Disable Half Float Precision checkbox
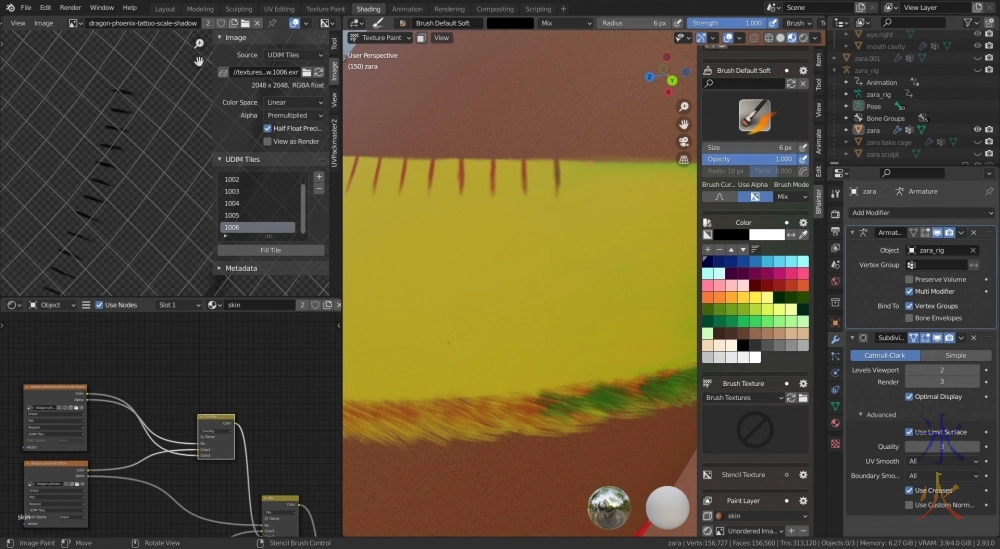This screenshot has width=1000, height=549. [x=267, y=128]
